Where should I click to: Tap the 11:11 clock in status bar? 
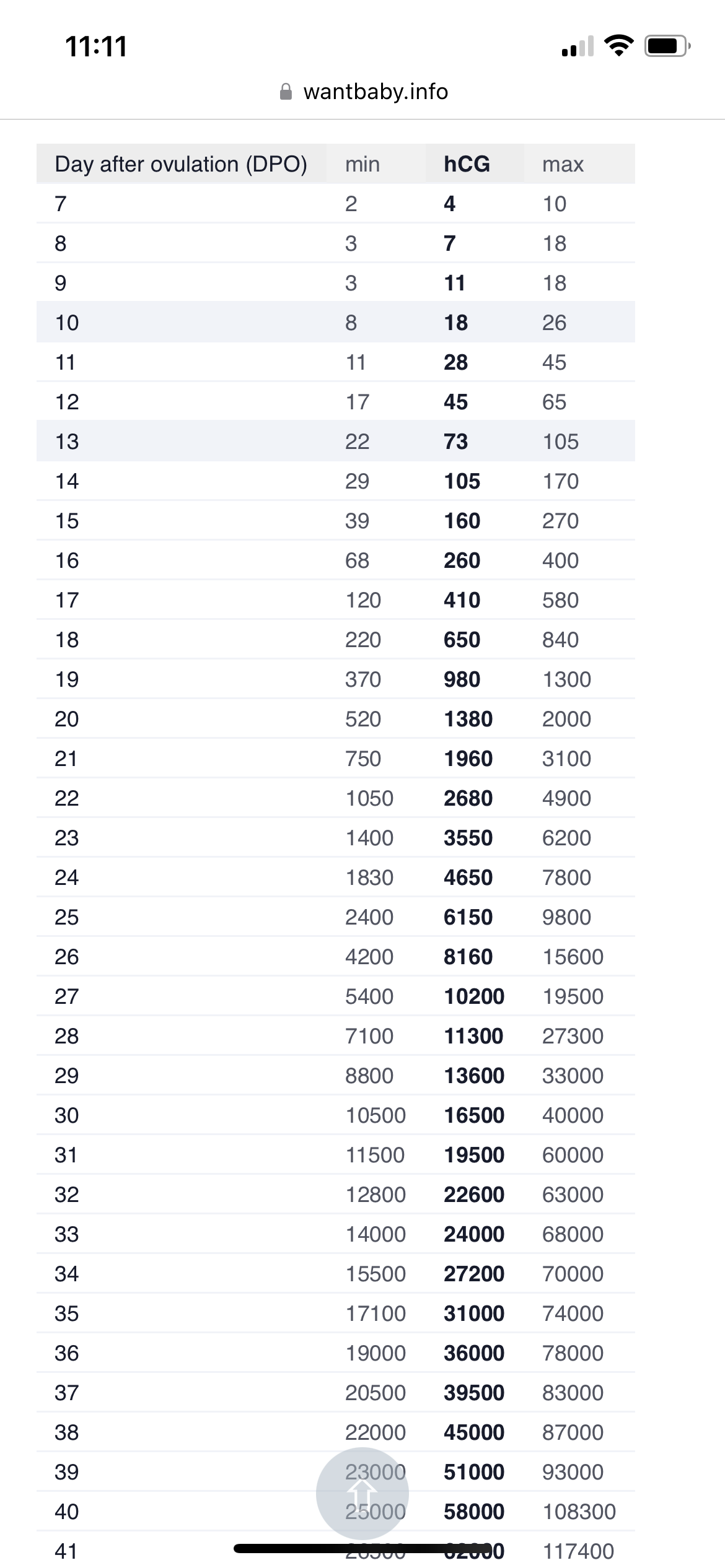(x=96, y=46)
